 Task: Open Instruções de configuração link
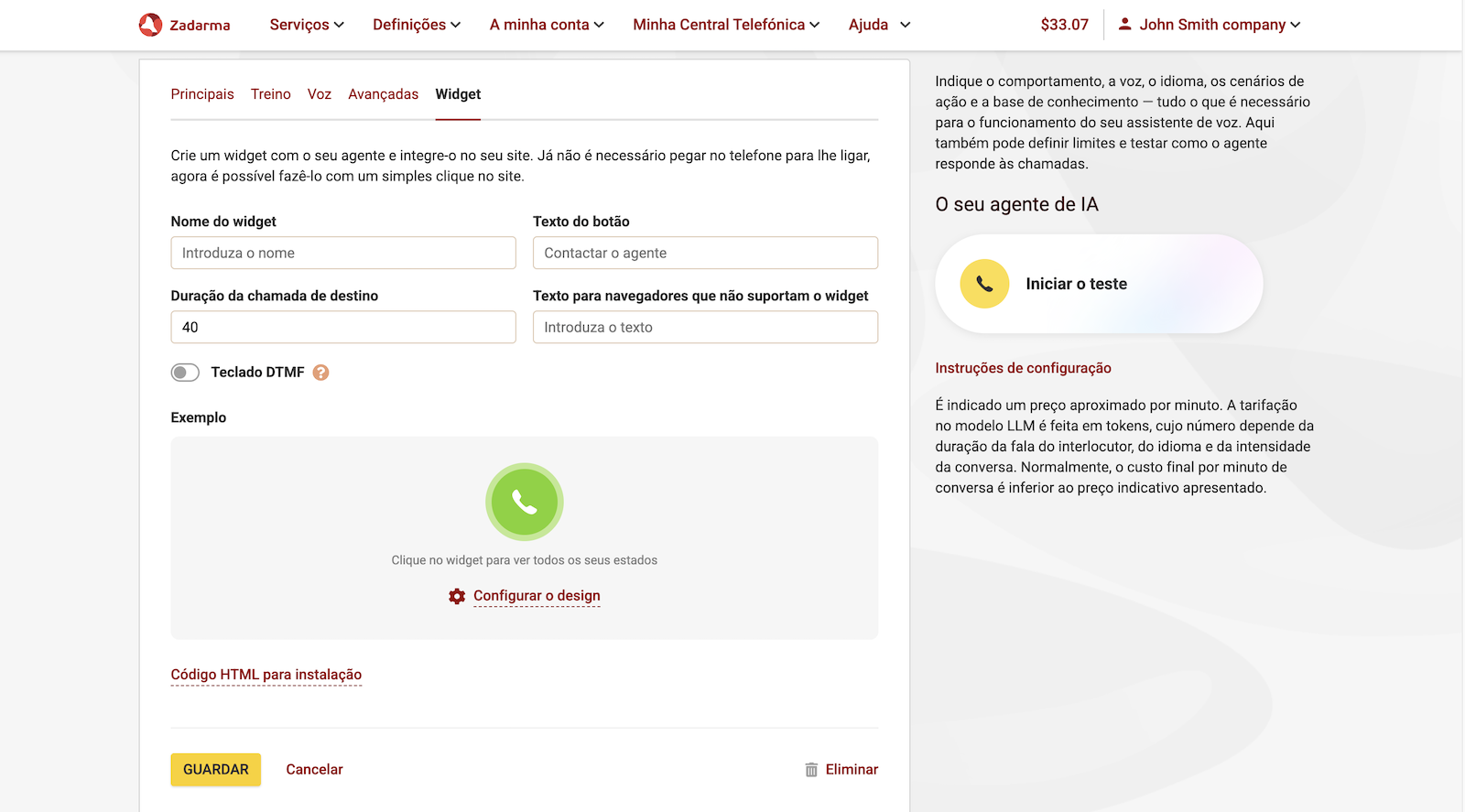tap(1023, 368)
